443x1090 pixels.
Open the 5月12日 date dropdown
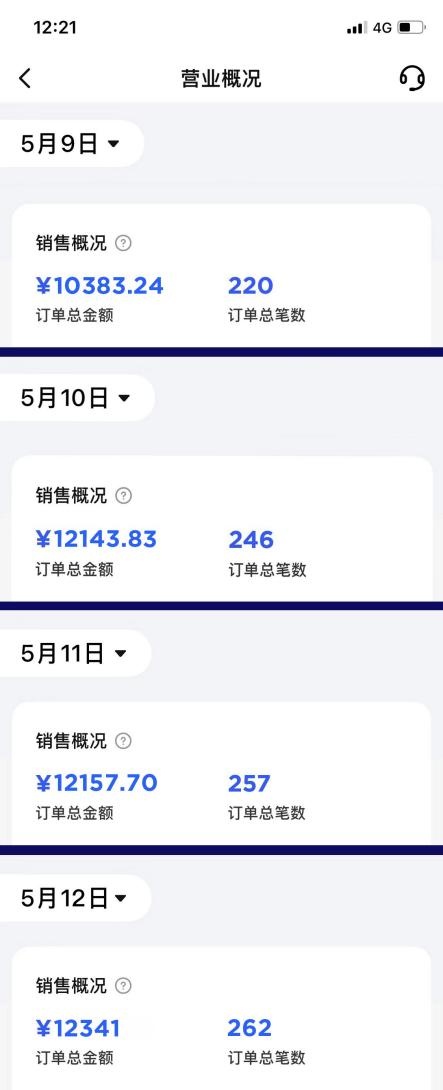(74, 898)
